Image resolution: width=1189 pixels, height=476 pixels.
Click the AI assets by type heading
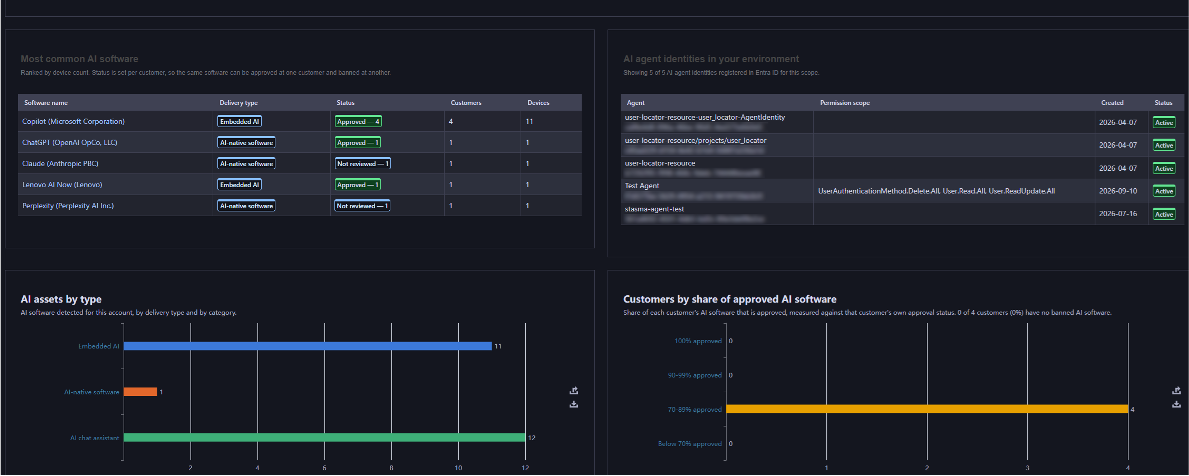pos(61,299)
